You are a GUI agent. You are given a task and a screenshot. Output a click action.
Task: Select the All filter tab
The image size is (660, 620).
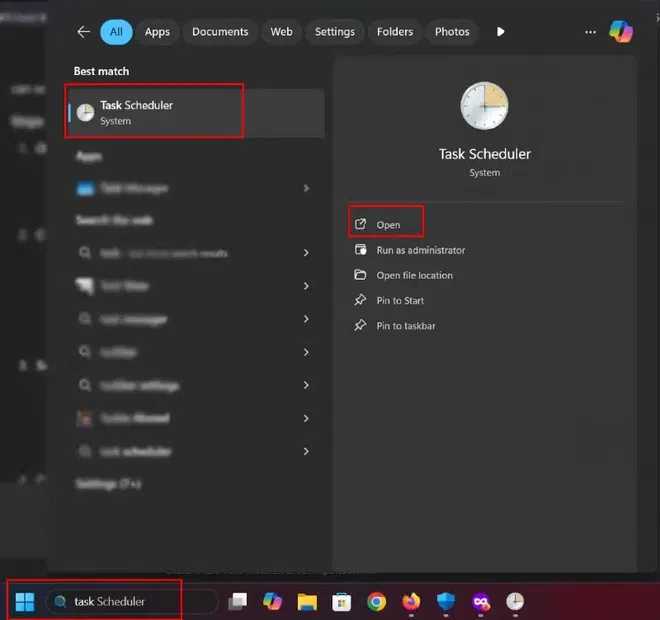click(116, 32)
